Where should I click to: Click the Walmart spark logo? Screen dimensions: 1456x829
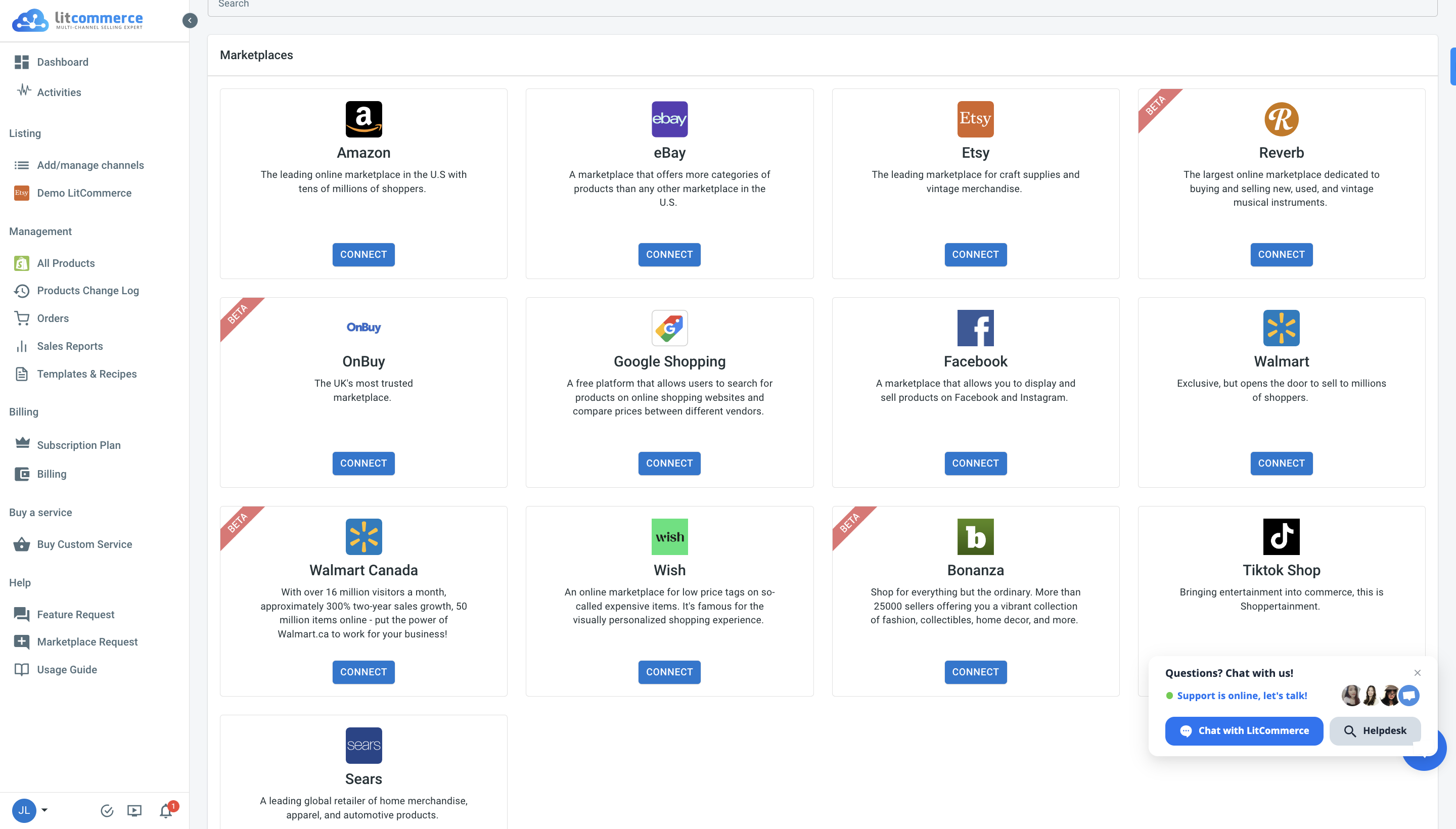(1281, 328)
